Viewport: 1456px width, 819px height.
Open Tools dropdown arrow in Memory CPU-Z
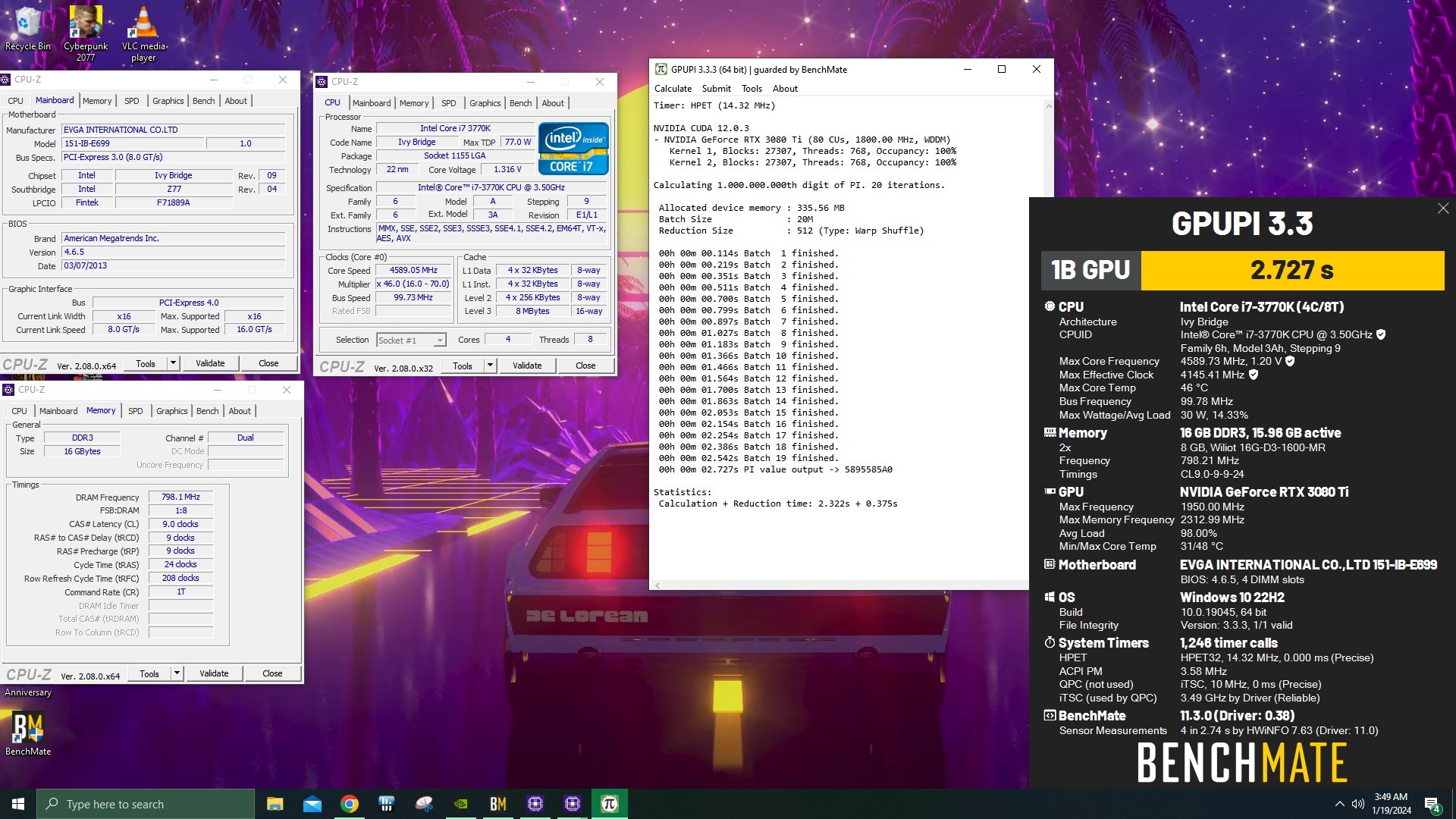[x=177, y=673]
